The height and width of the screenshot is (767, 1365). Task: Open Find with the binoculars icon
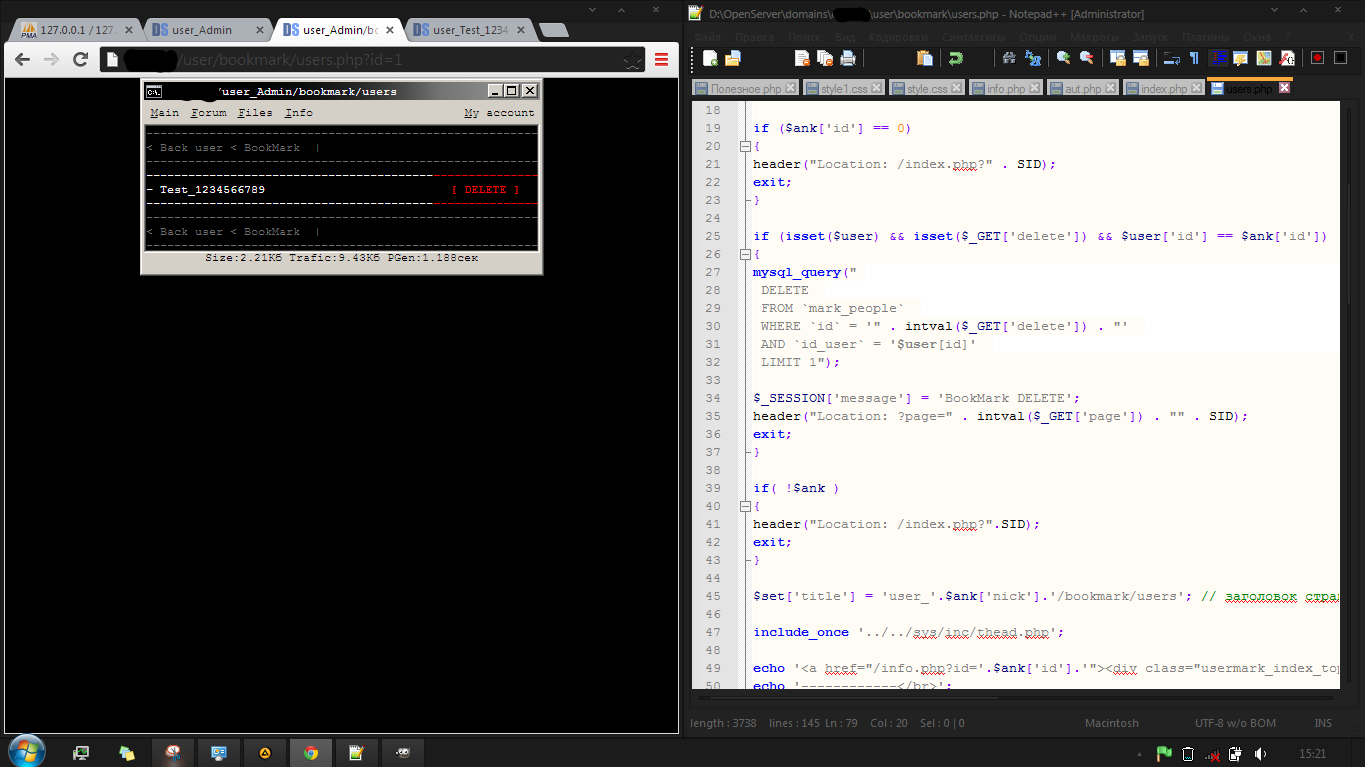pos(1009,58)
